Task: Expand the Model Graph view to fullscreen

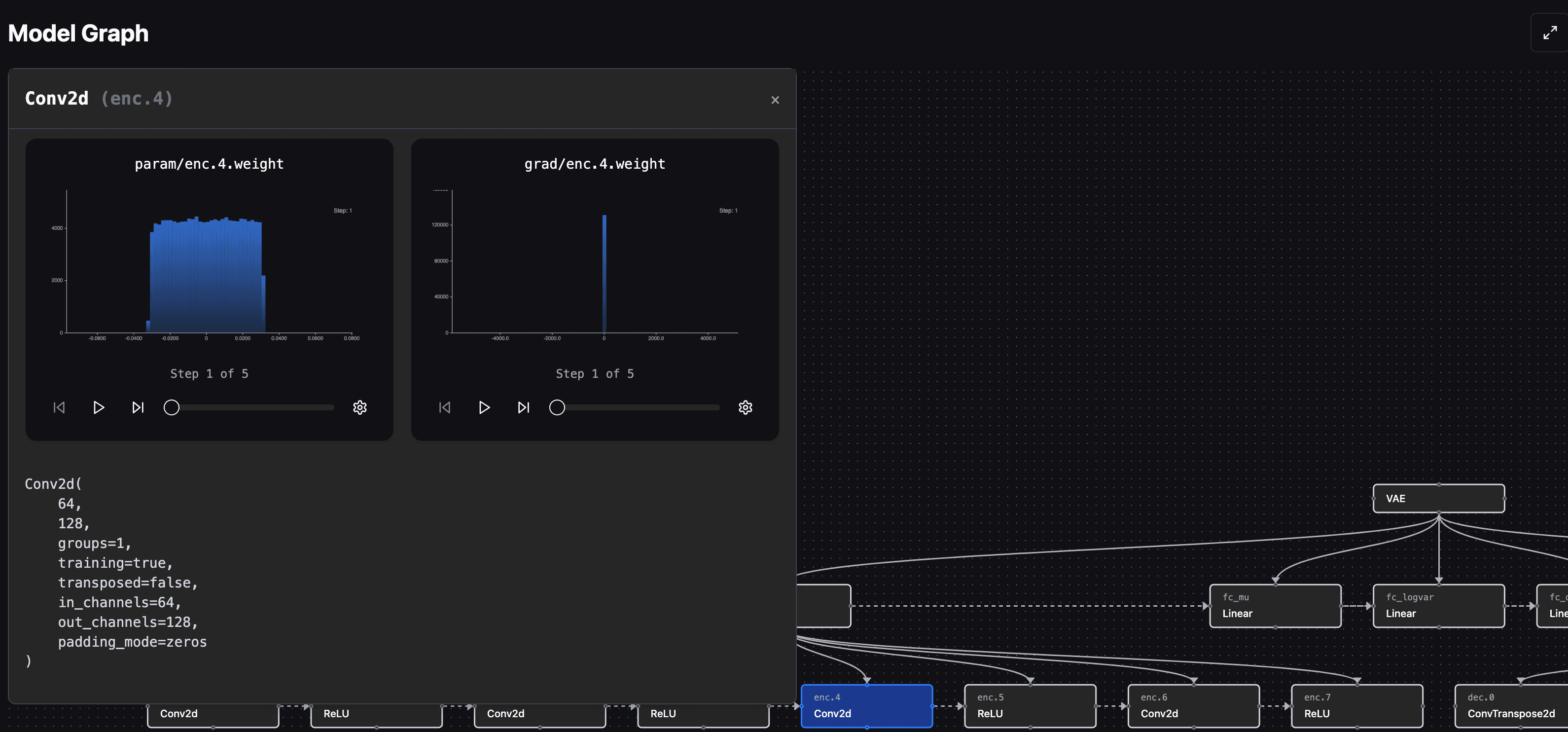Action: click(x=1549, y=32)
